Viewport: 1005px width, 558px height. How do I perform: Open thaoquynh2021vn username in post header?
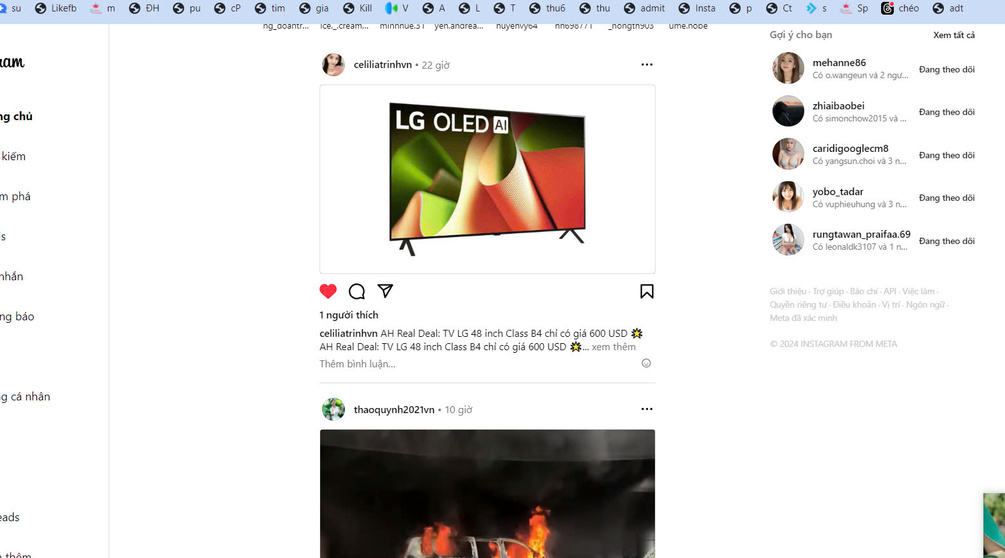click(x=394, y=409)
